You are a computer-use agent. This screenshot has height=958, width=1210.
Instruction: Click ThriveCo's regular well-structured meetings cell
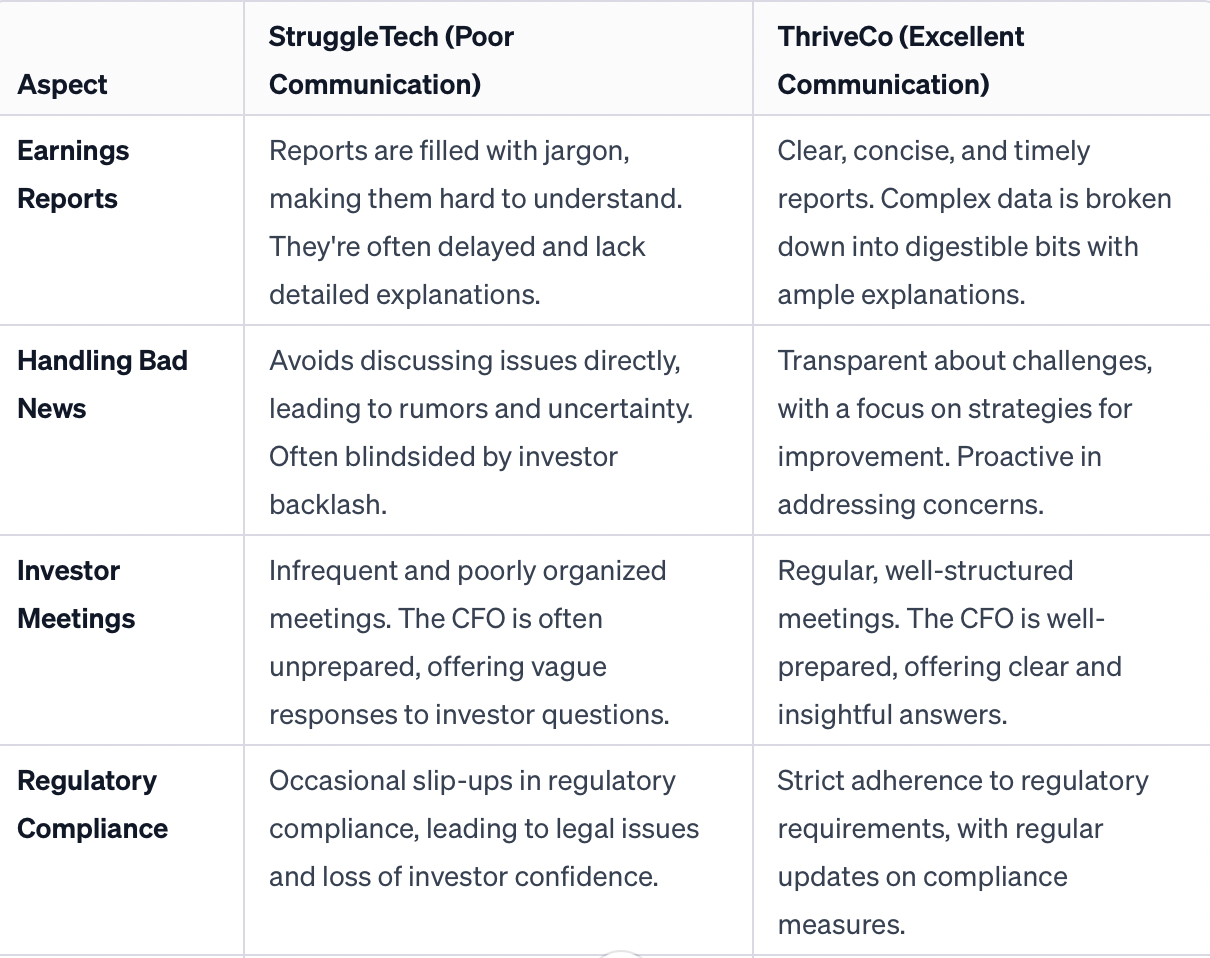948,642
